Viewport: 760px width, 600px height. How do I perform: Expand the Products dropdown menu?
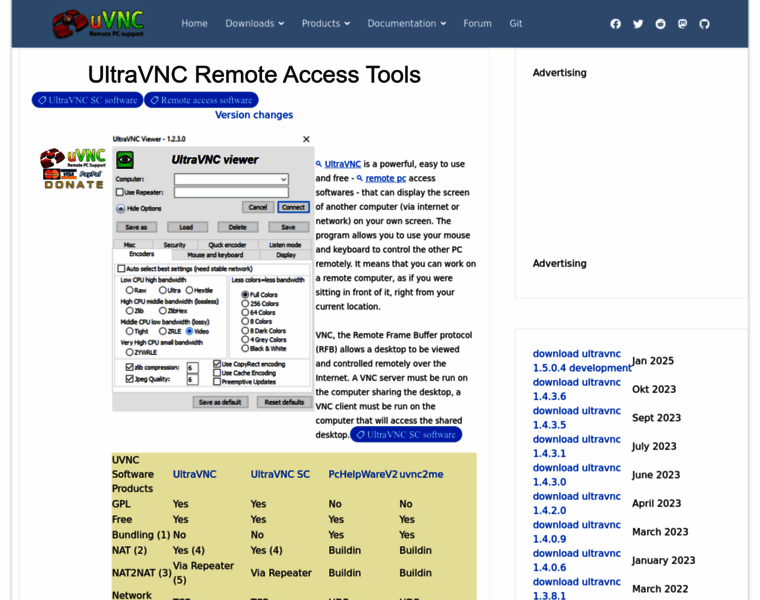[x=326, y=24]
